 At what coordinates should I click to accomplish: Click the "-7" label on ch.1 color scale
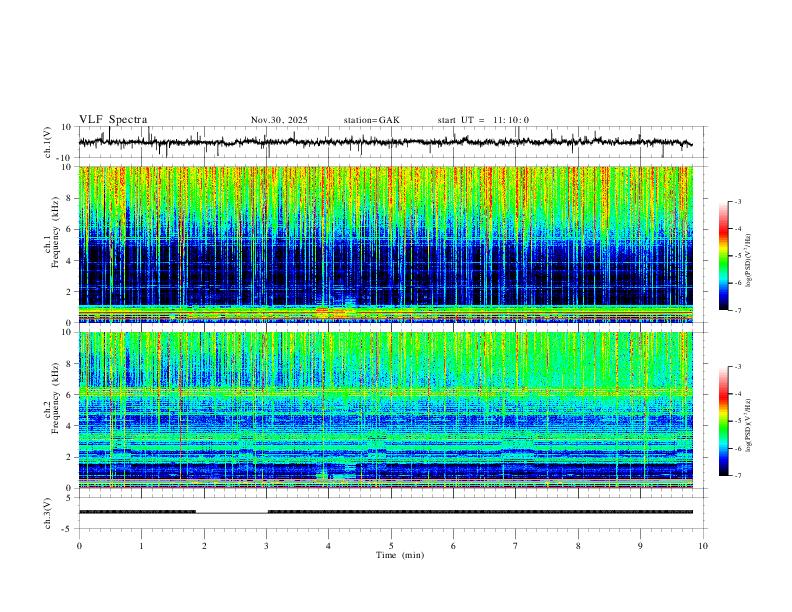pos(737,311)
